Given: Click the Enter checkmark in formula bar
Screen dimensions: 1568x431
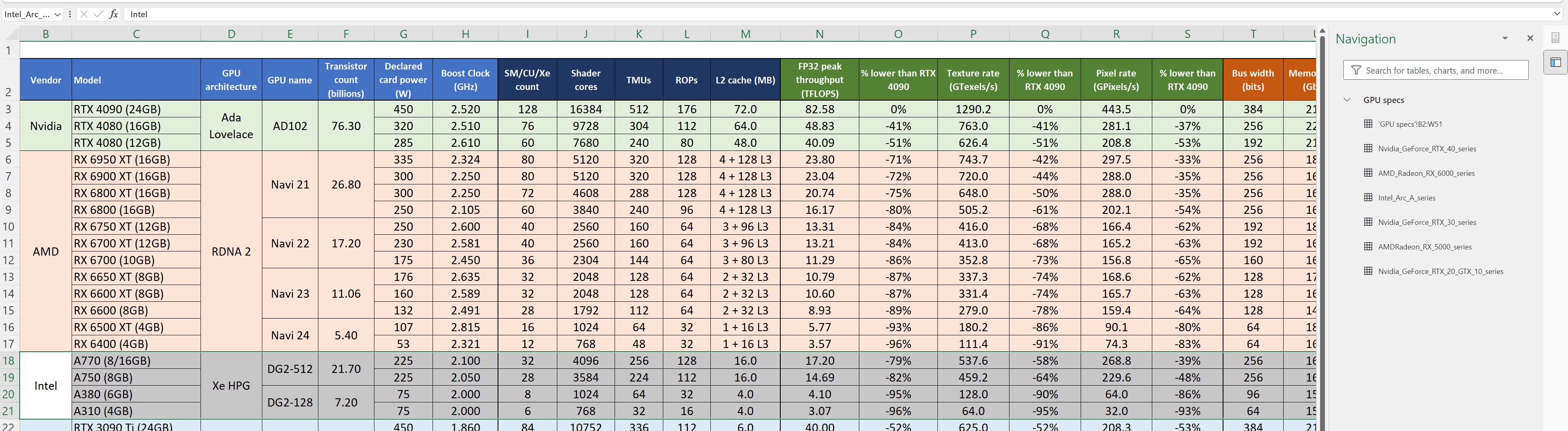Looking at the screenshot, I should point(98,14).
